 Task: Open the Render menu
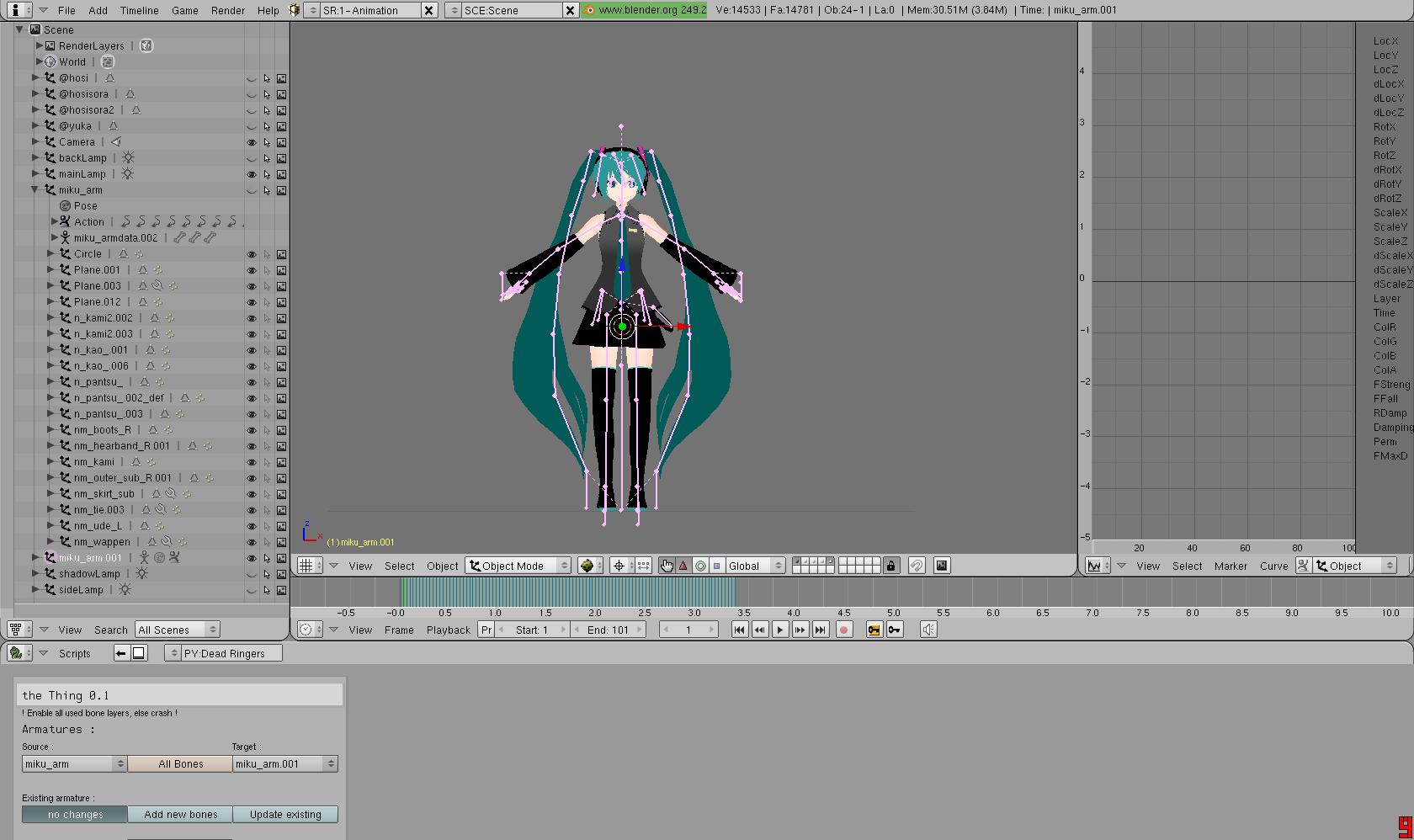(x=228, y=10)
